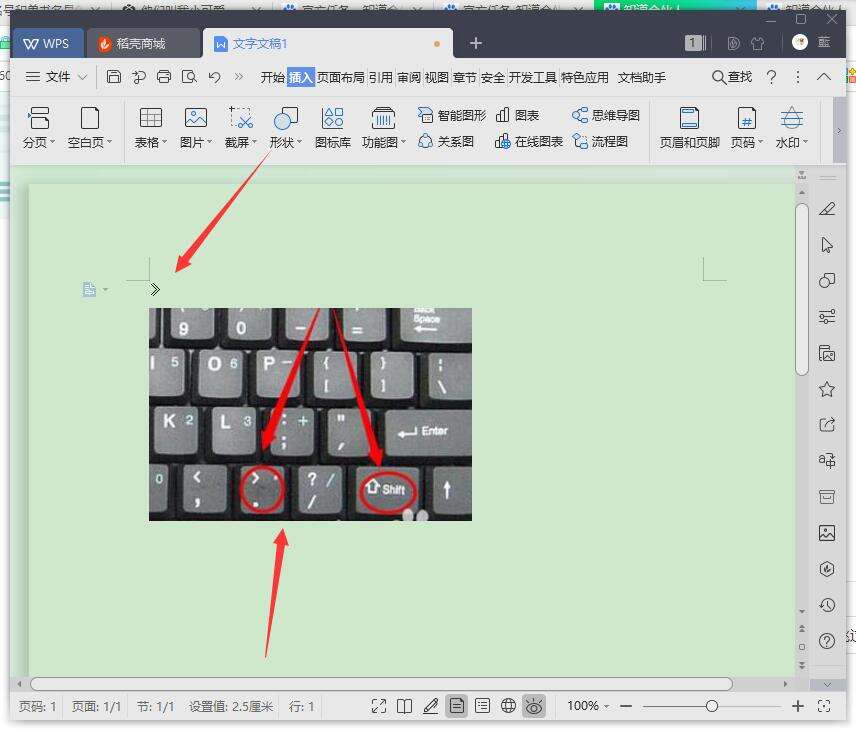This screenshot has width=856, height=730.
Task: Expand the ribbon overflow right arrow
Action: 840,130
